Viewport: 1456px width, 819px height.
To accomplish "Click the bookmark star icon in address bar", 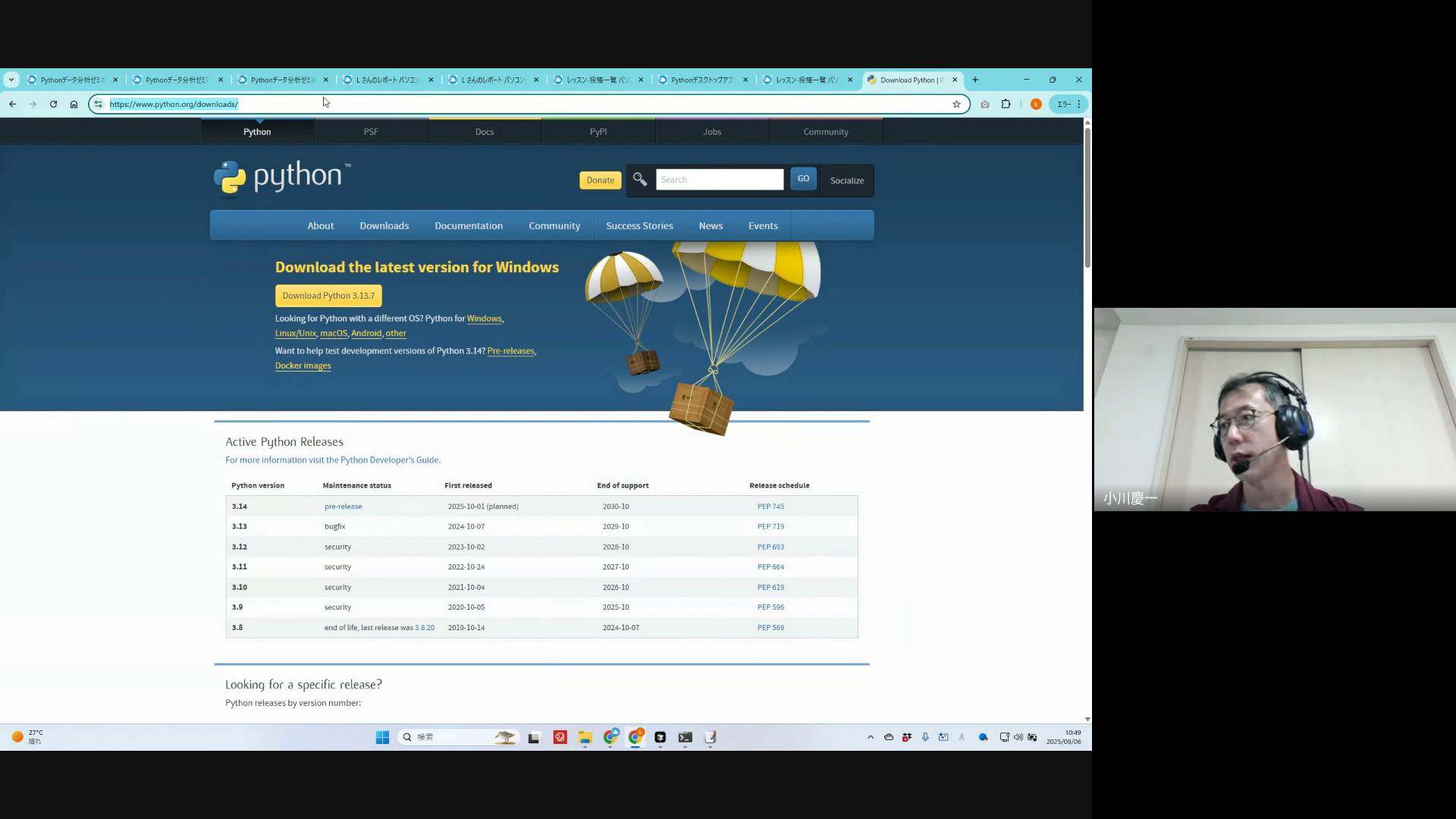I will [956, 104].
